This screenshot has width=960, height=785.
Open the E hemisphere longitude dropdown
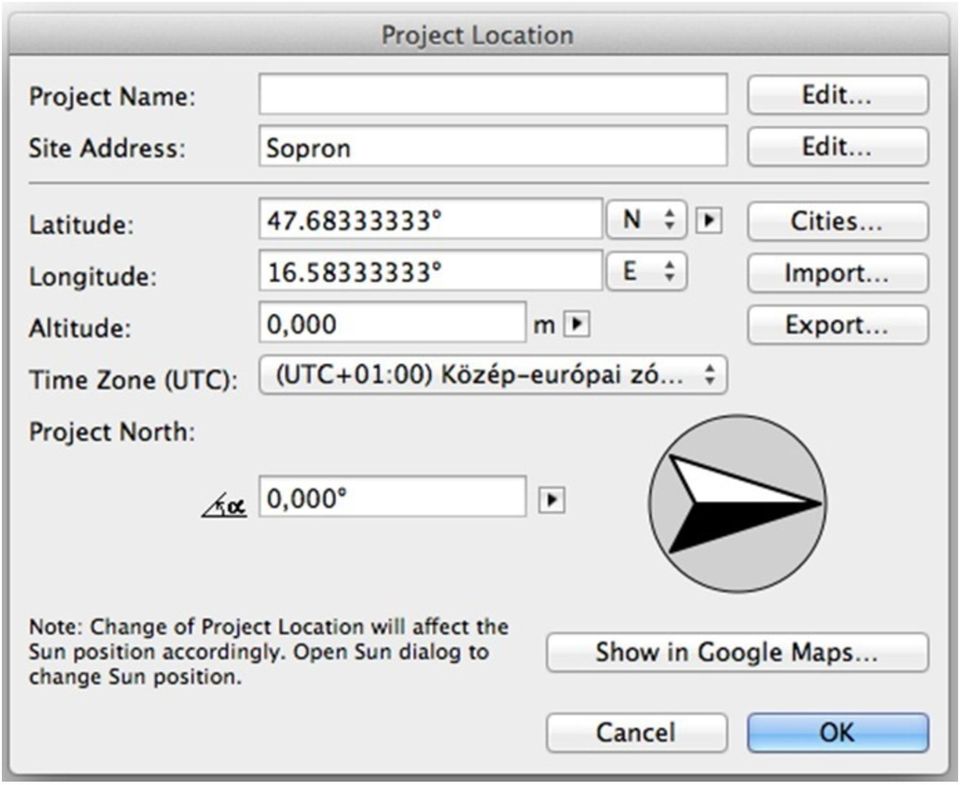pyautogui.click(x=646, y=271)
